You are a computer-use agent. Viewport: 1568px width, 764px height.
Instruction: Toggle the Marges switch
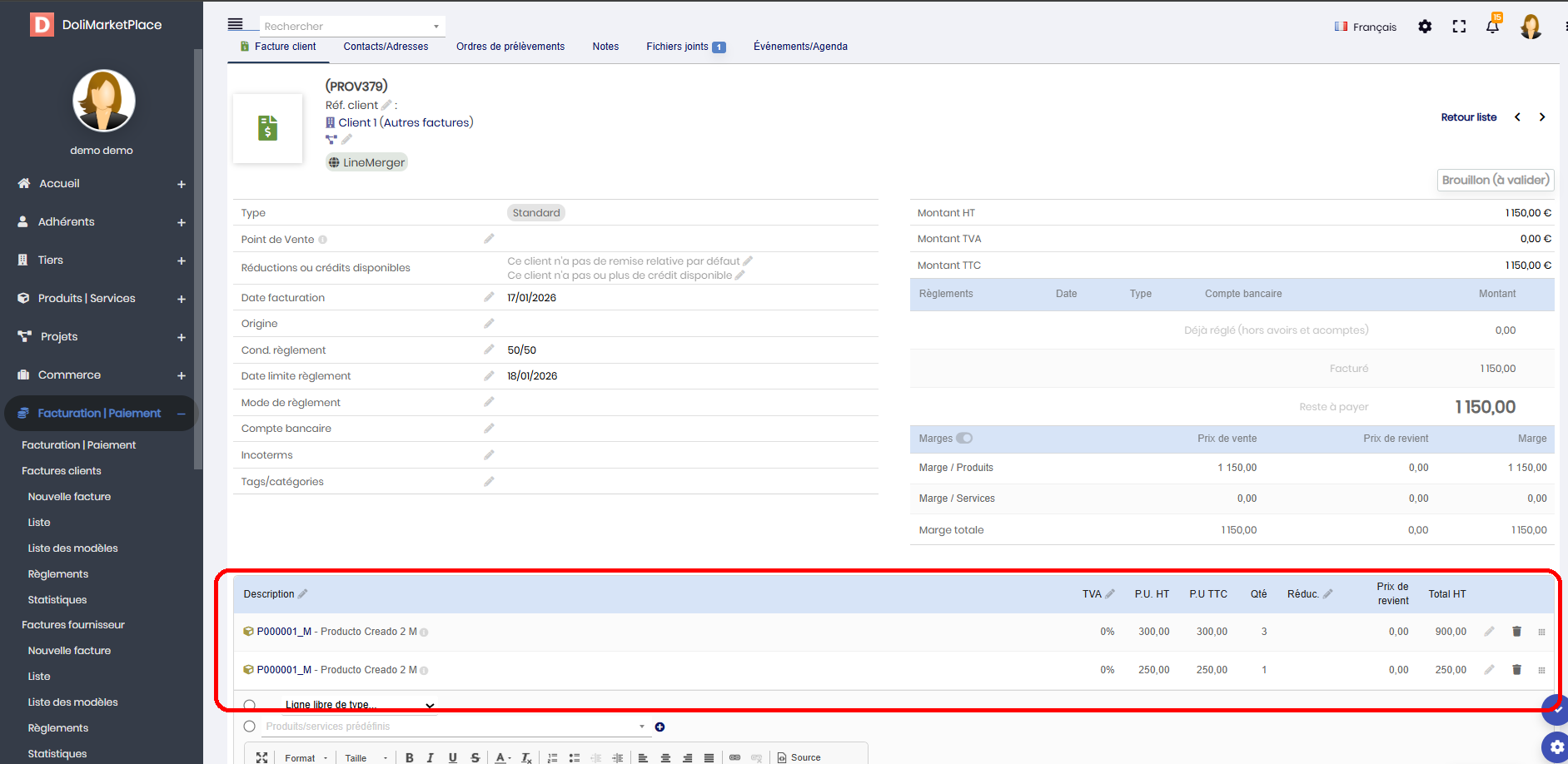coord(964,439)
